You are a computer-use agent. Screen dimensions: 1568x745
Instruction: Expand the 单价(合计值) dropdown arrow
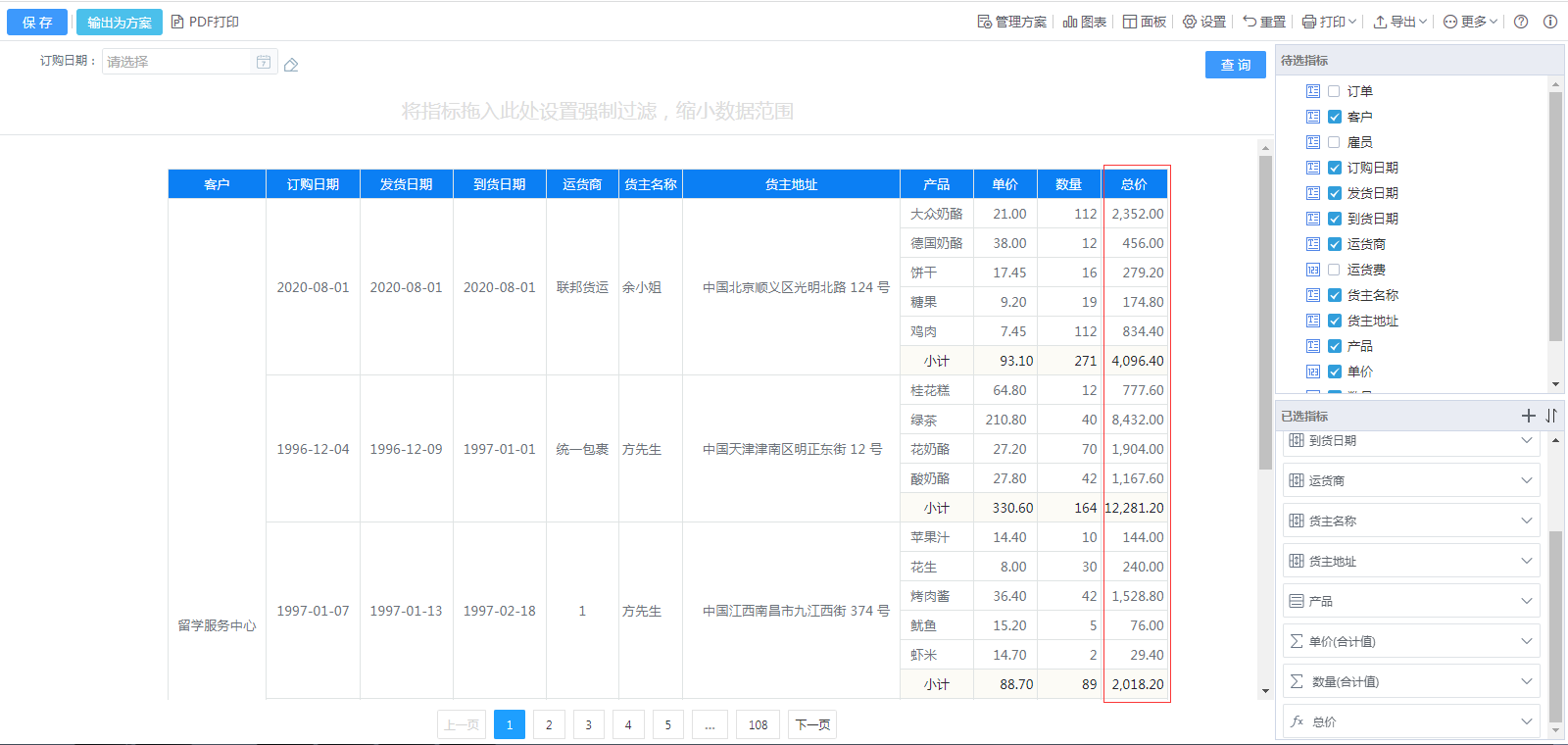(x=1526, y=641)
